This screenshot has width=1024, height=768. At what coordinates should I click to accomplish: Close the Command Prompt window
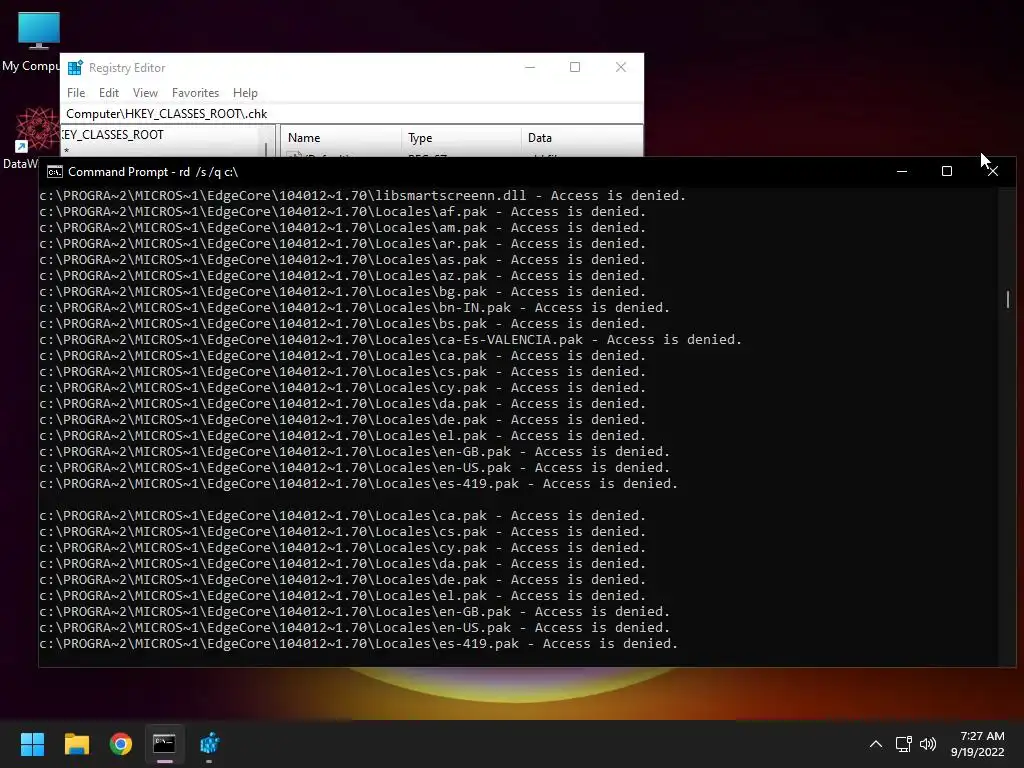click(993, 171)
